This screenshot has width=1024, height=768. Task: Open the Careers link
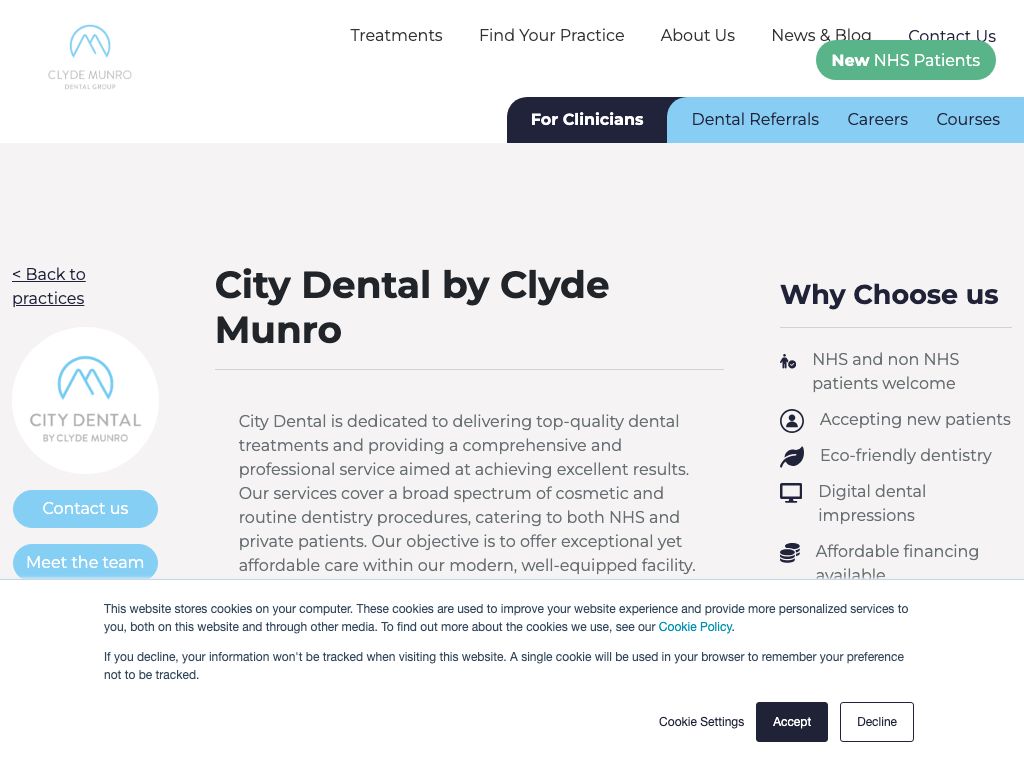tap(877, 120)
